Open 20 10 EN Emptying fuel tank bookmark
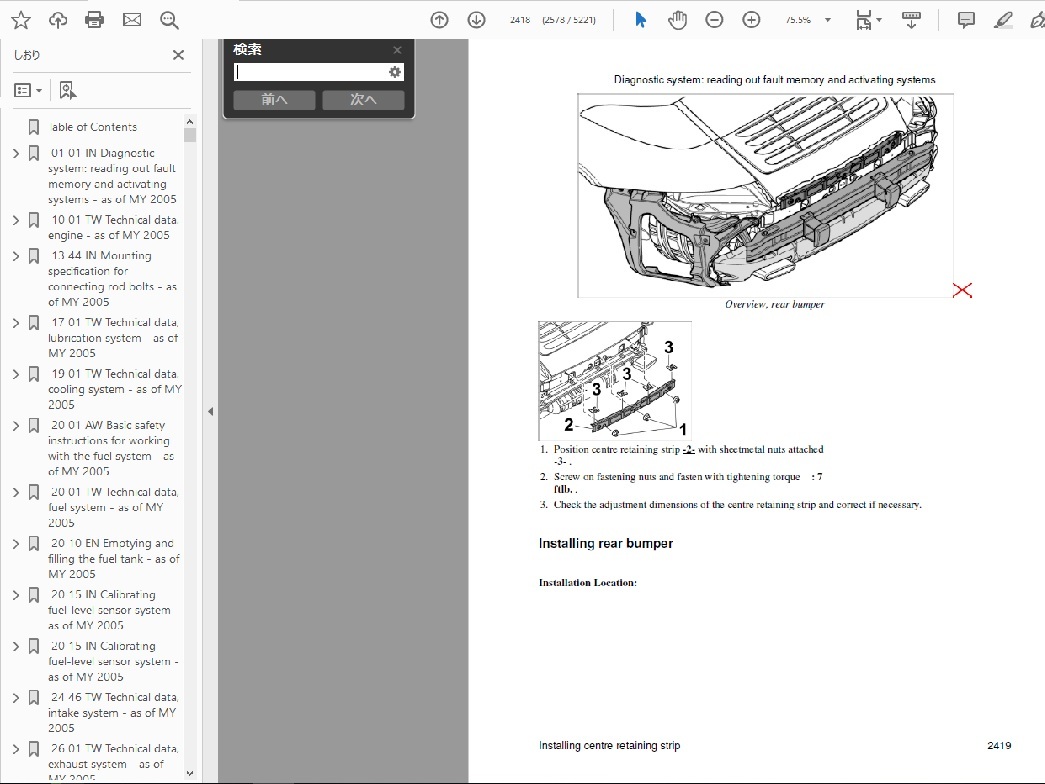Viewport: 1045px width, 784px height. pyautogui.click(x=114, y=559)
